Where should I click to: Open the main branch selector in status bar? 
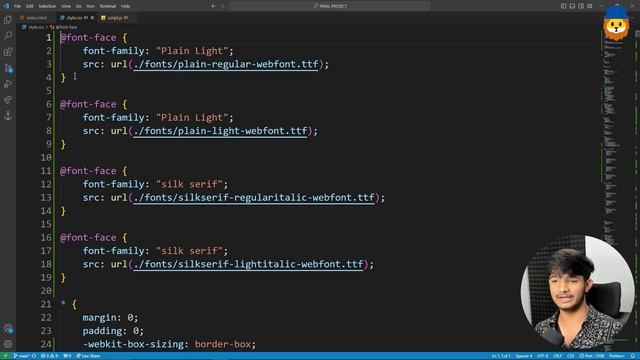pyautogui.click(x=21, y=356)
